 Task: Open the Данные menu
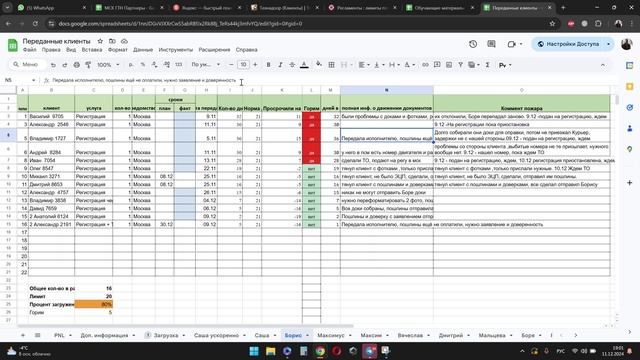tap(143, 50)
